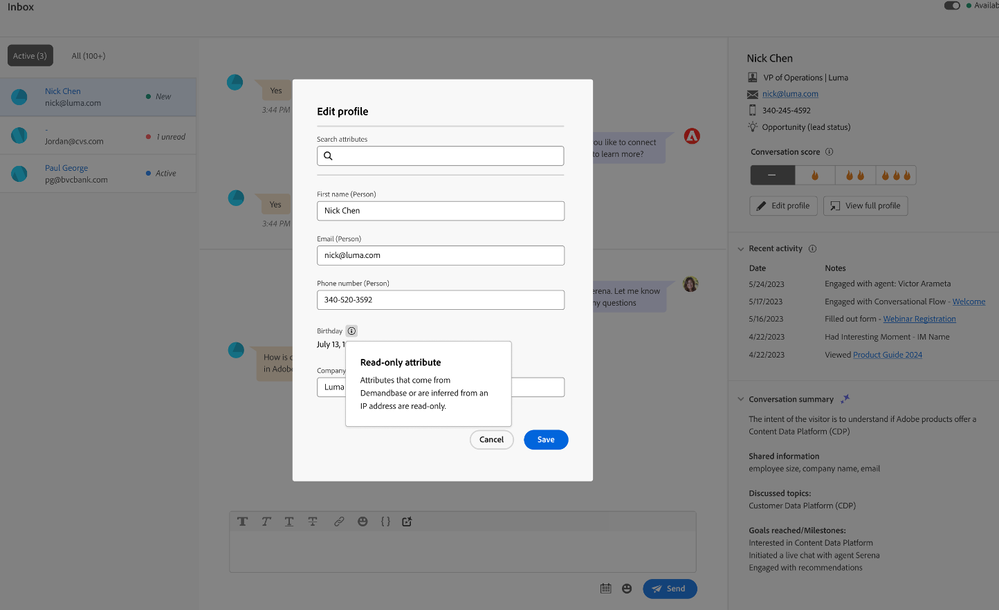Switch to the Active (3) tab
The image size is (999, 610).
pyautogui.click(x=30, y=56)
